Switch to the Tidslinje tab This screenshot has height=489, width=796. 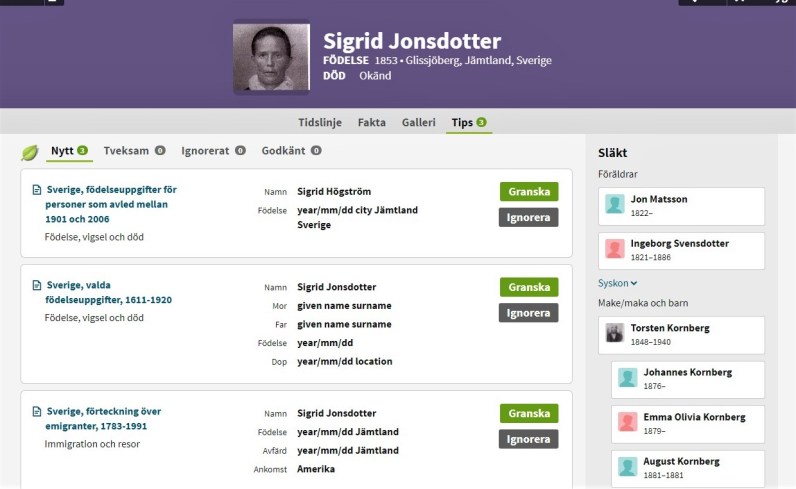click(320, 122)
